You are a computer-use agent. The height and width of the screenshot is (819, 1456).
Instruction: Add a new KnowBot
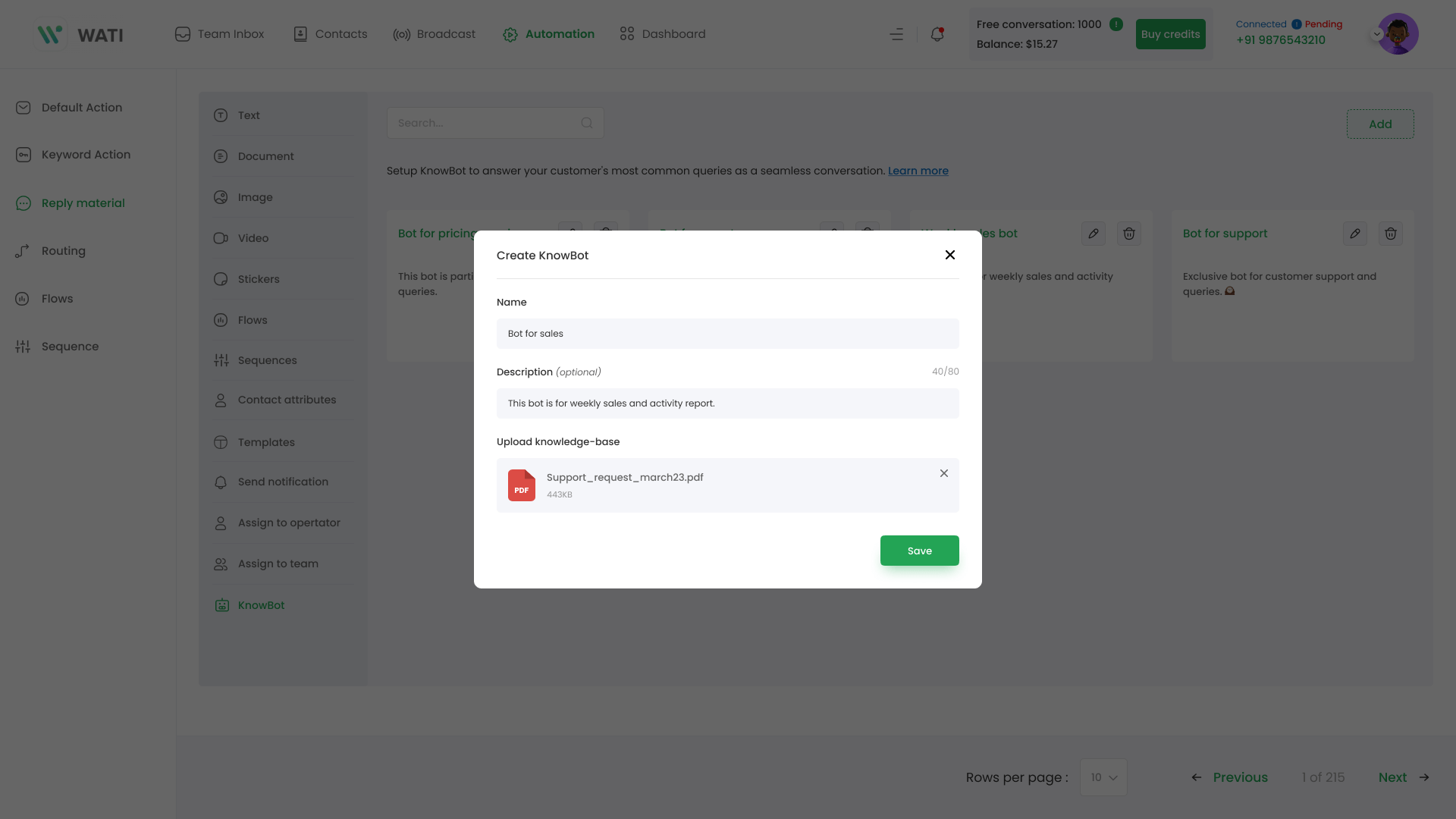[x=1380, y=124]
